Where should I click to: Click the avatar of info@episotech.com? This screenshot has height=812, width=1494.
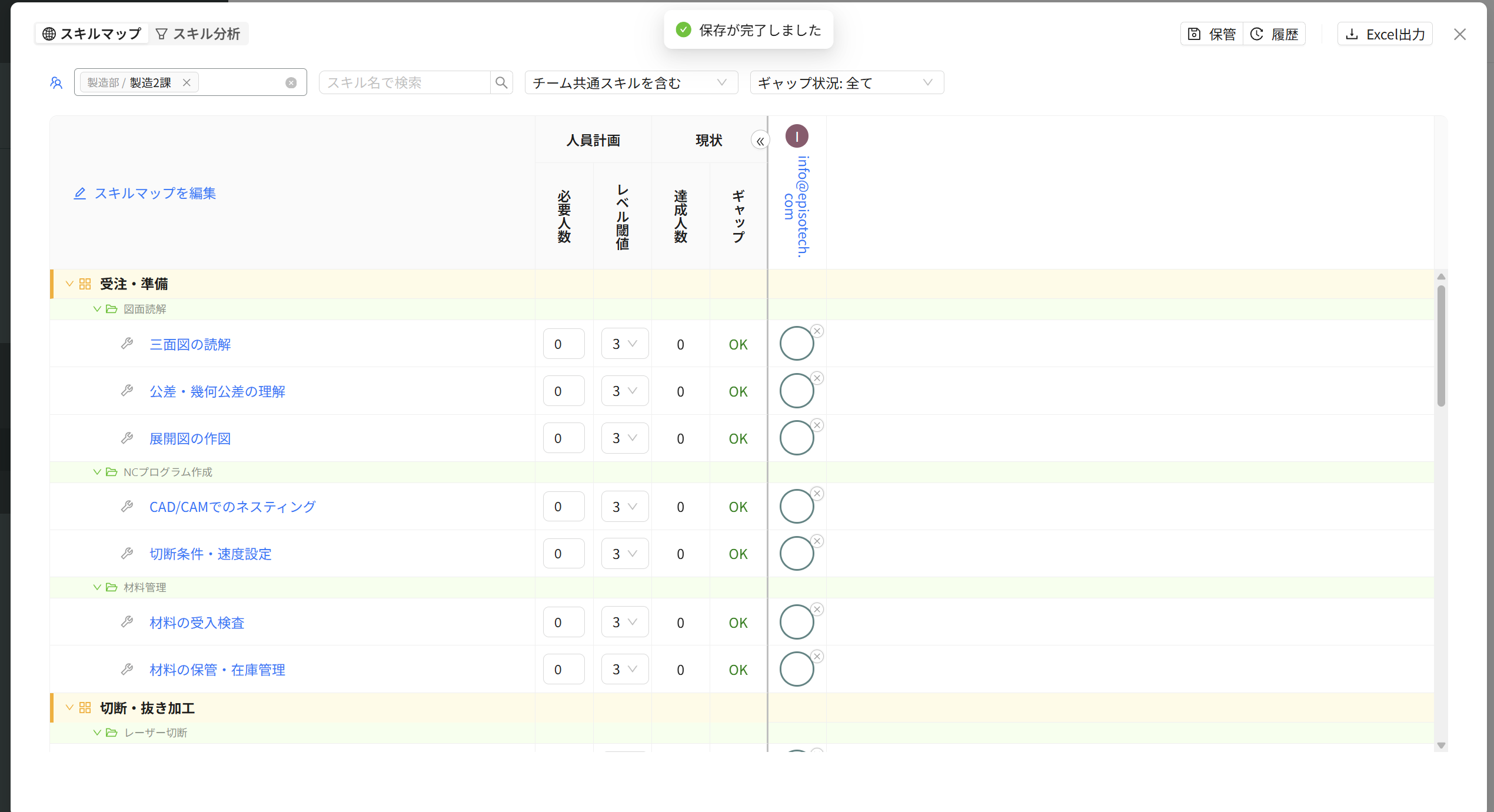(x=797, y=136)
